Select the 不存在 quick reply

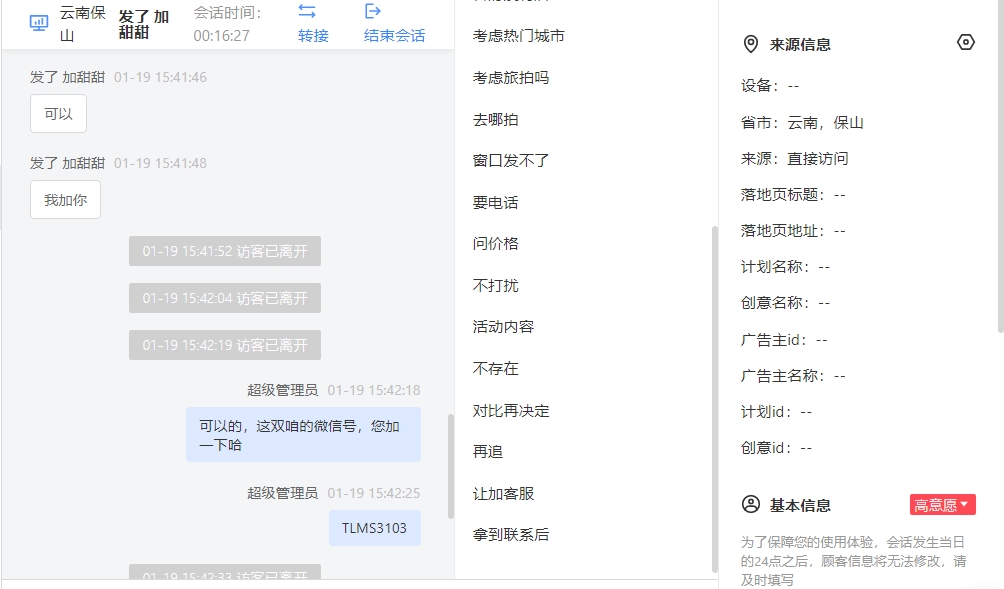pos(496,369)
